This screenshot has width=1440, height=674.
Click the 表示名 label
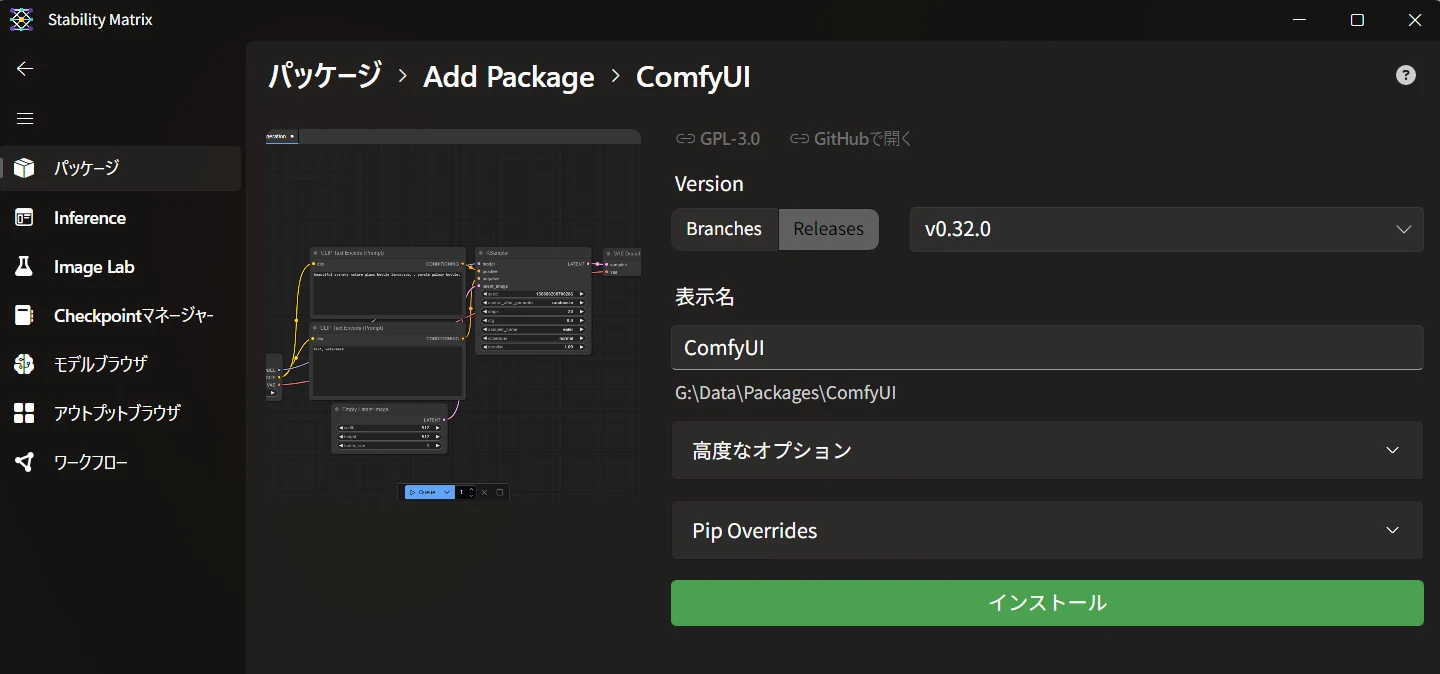(705, 297)
